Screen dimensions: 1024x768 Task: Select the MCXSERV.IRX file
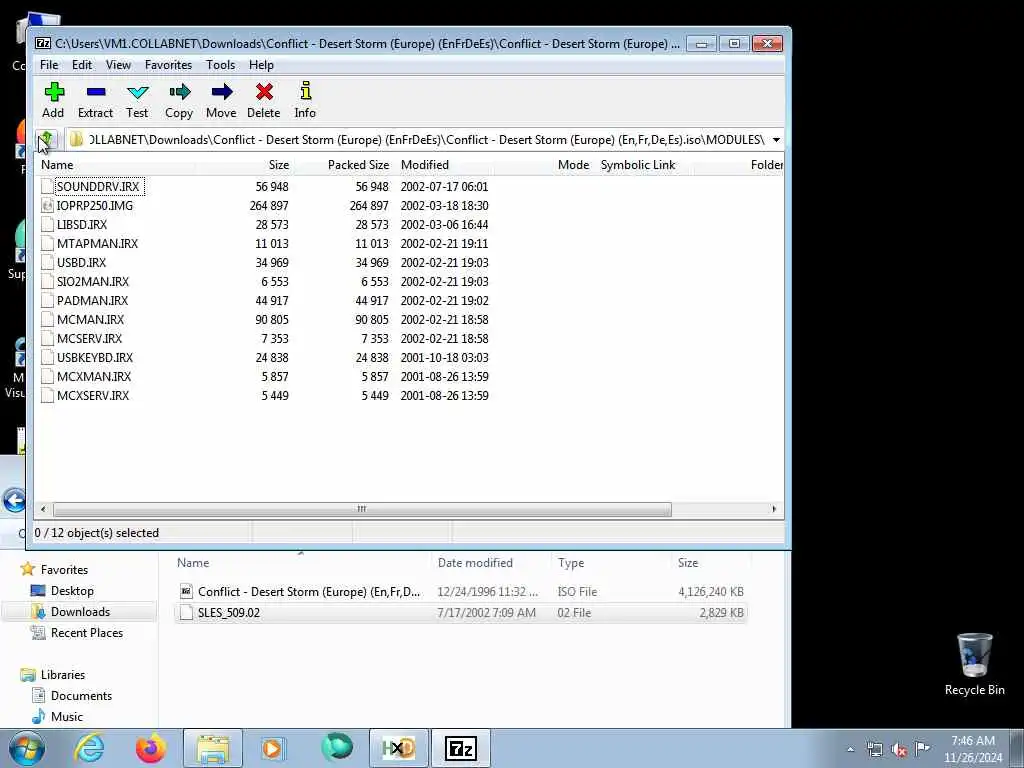(x=93, y=395)
